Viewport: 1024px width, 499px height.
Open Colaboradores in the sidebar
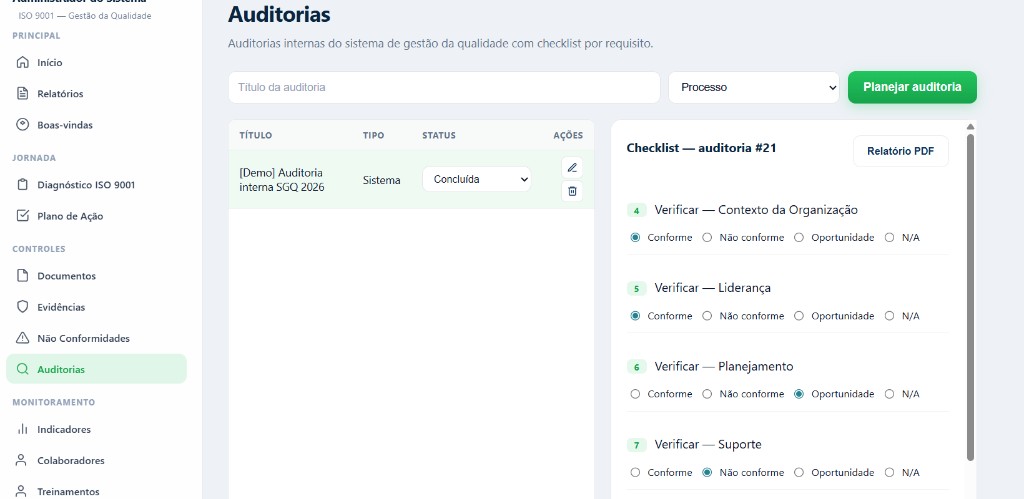click(97, 460)
